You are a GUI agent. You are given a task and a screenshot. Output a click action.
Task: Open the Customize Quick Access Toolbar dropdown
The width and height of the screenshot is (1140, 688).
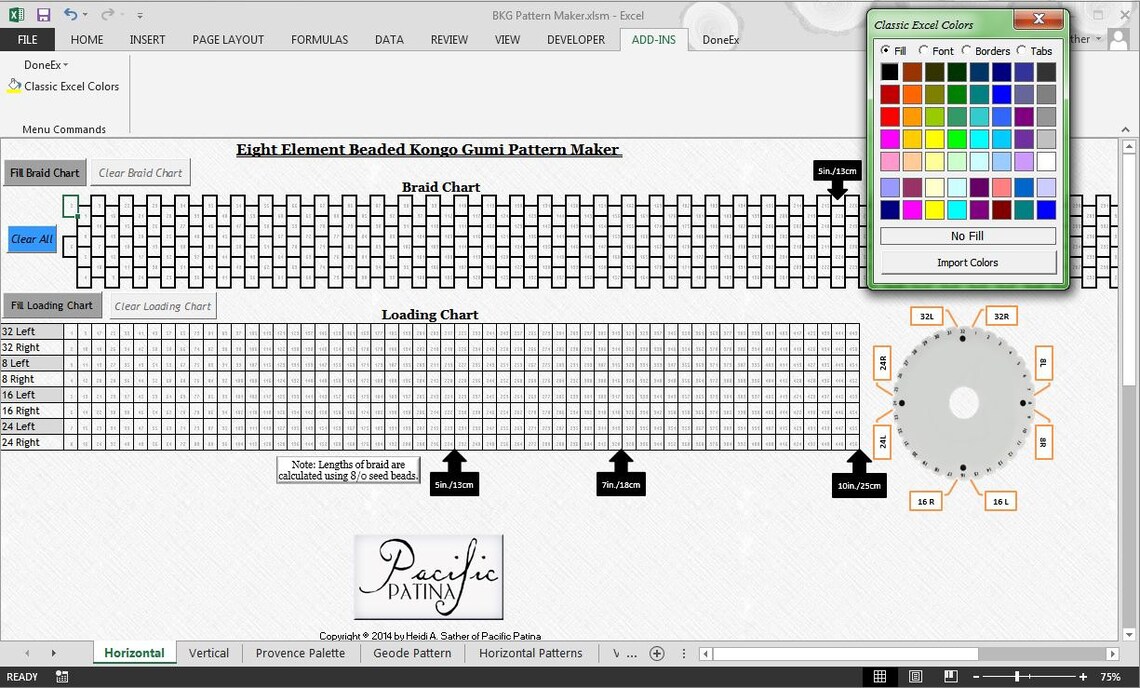139,15
